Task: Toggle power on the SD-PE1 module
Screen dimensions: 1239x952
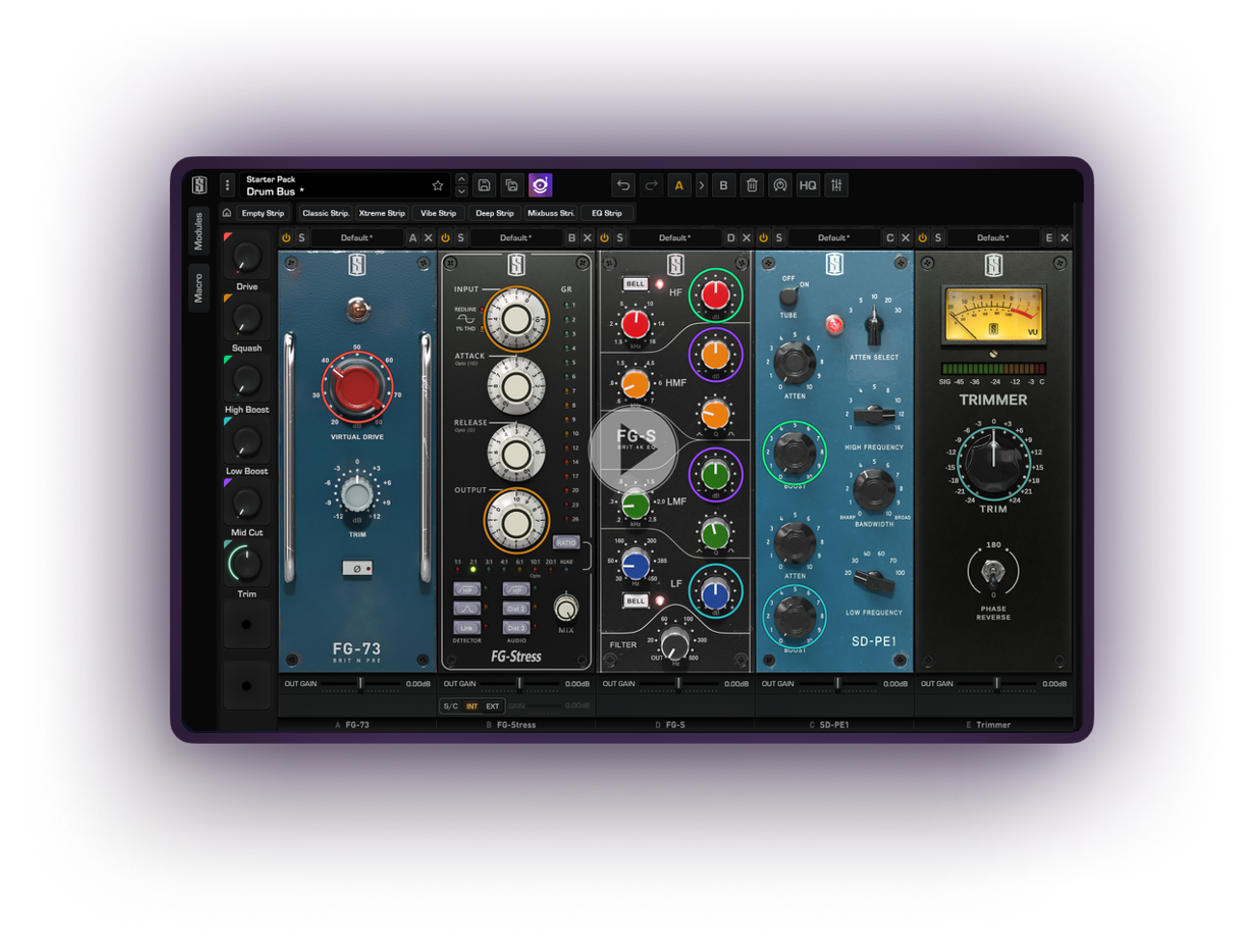Action: point(764,238)
